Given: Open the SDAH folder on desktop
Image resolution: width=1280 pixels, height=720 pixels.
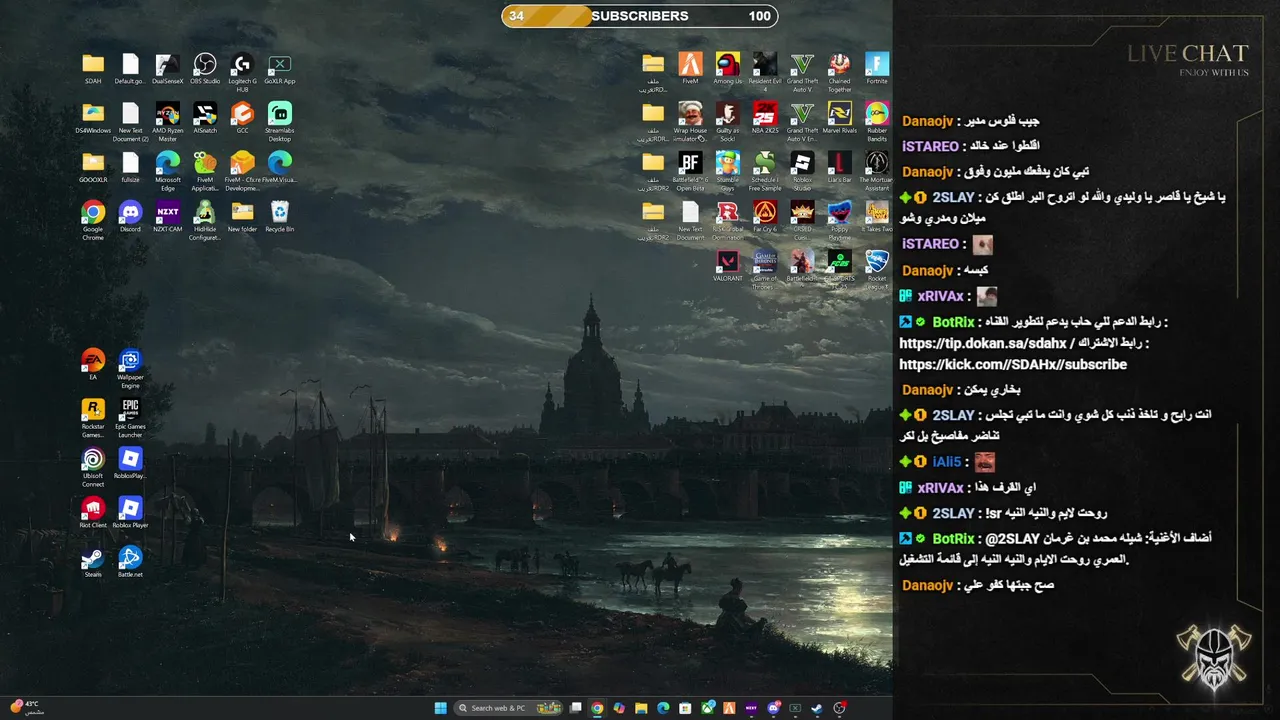Looking at the screenshot, I should pos(93,69).
